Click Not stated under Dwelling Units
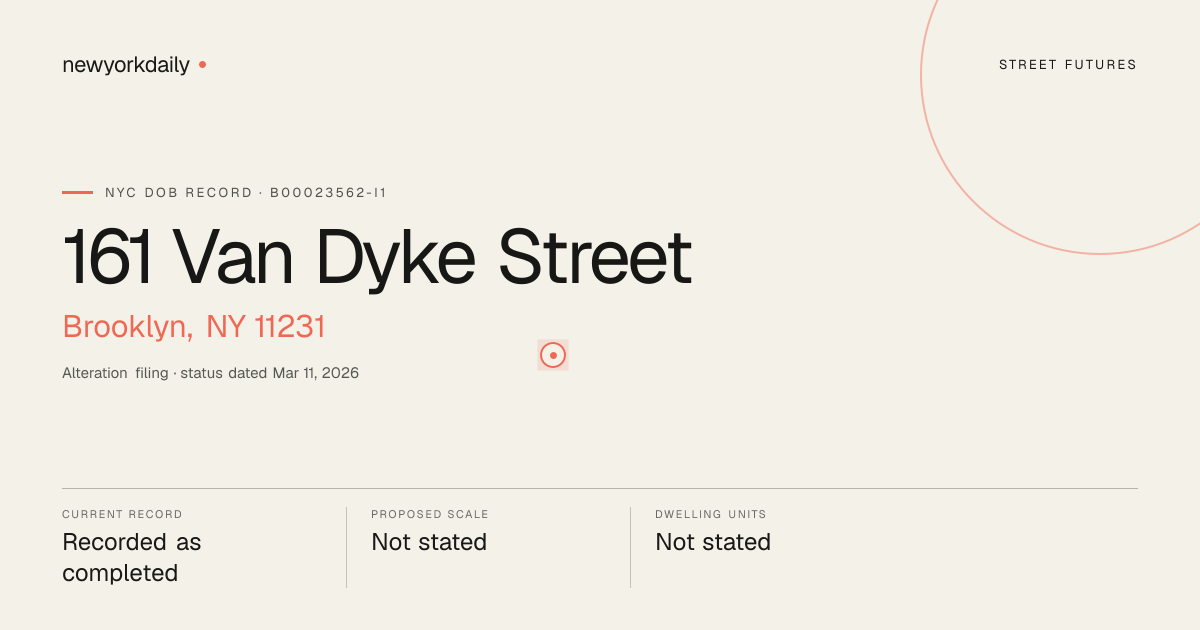This screenshot has height=630, width=1200. (x=713, y=542)
